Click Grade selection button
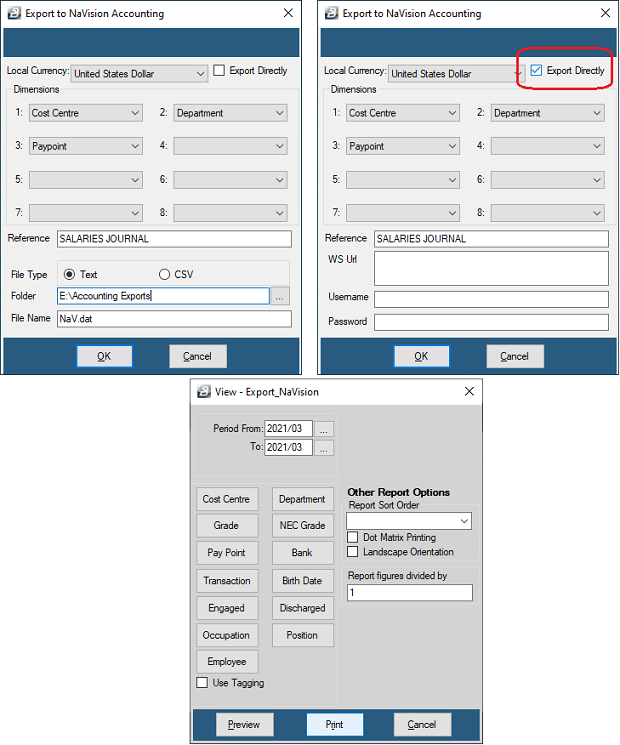Viewport: 620px width, 745px height. click(227, 525)
